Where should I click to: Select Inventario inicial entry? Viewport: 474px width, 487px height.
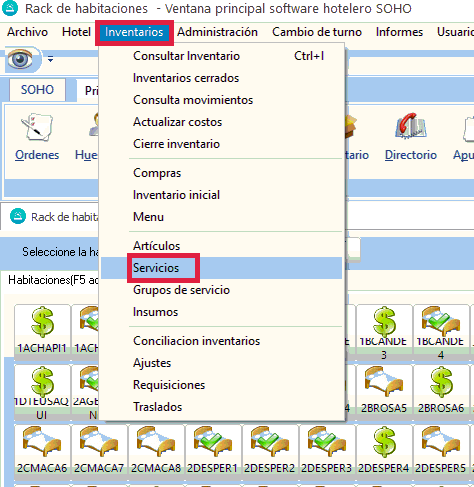[221, 195]
